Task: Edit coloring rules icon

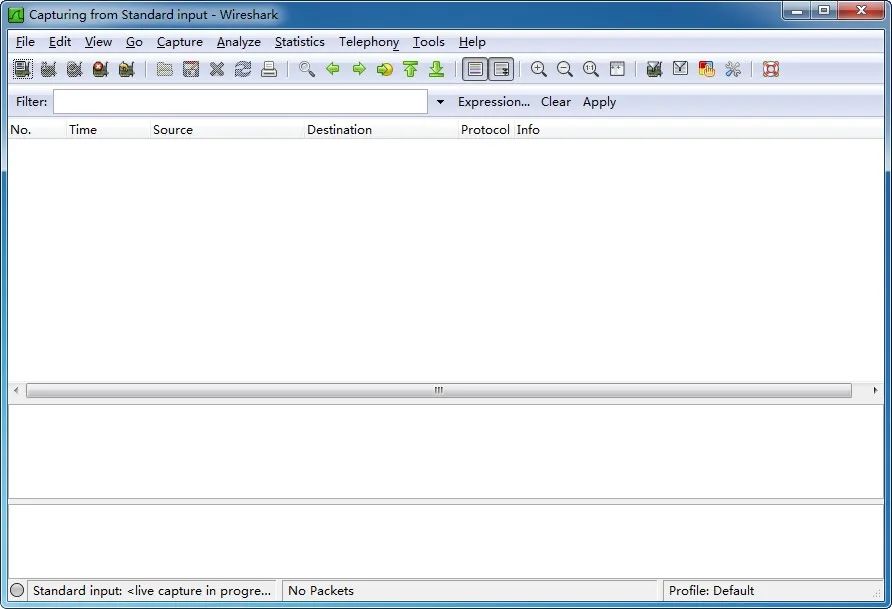Action: (707, 69)
